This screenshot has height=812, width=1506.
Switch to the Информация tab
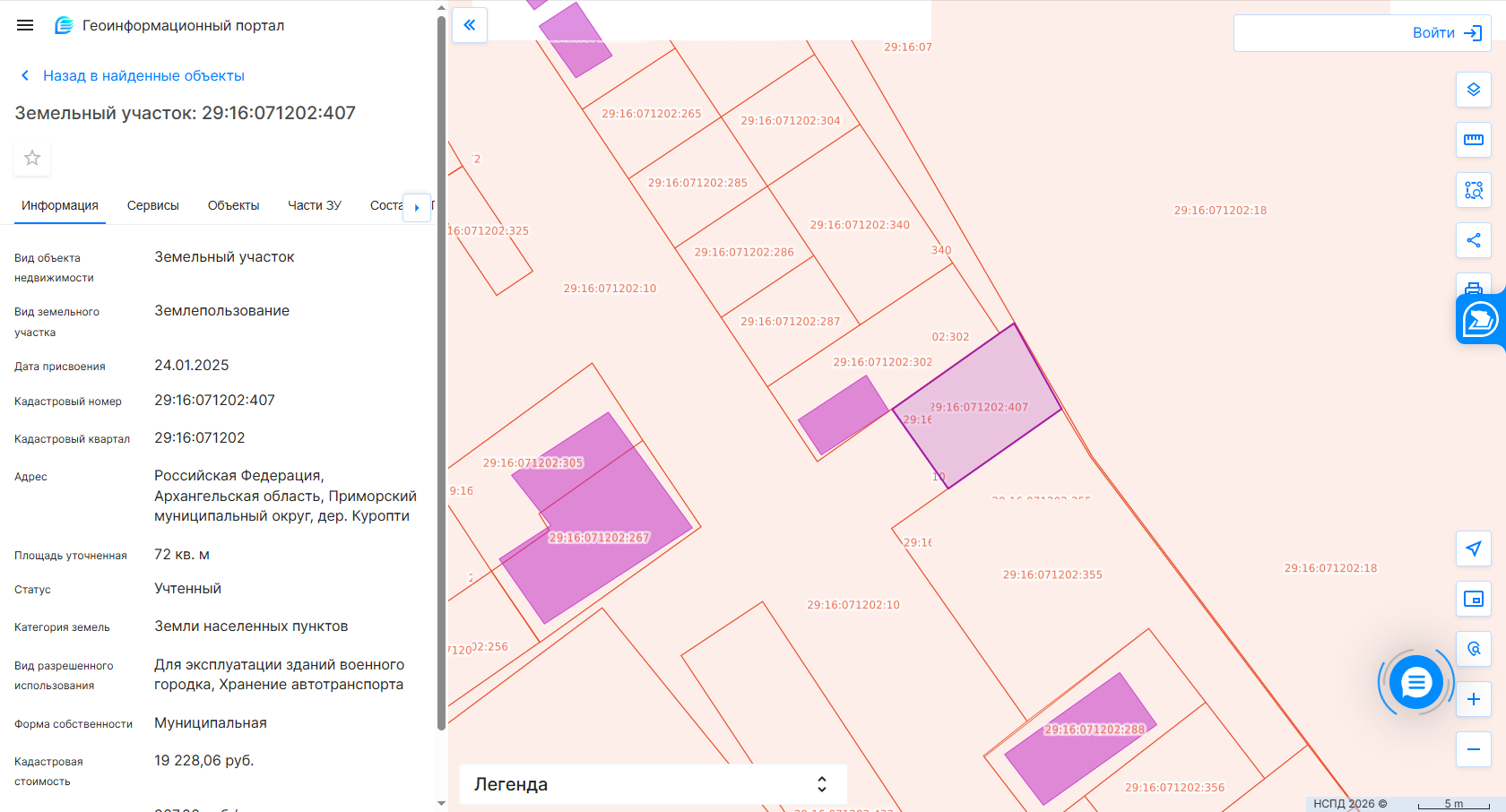60,205
